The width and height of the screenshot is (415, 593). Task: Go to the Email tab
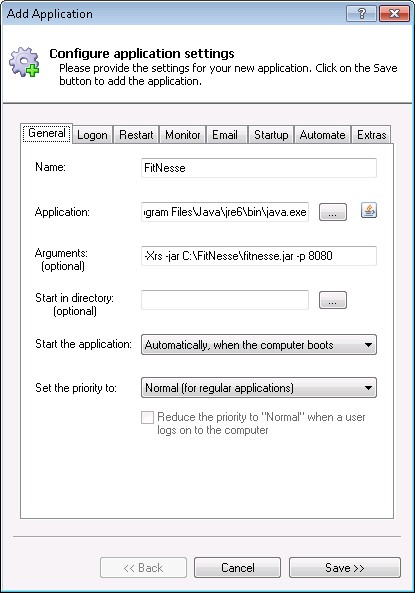coord(225,135)
